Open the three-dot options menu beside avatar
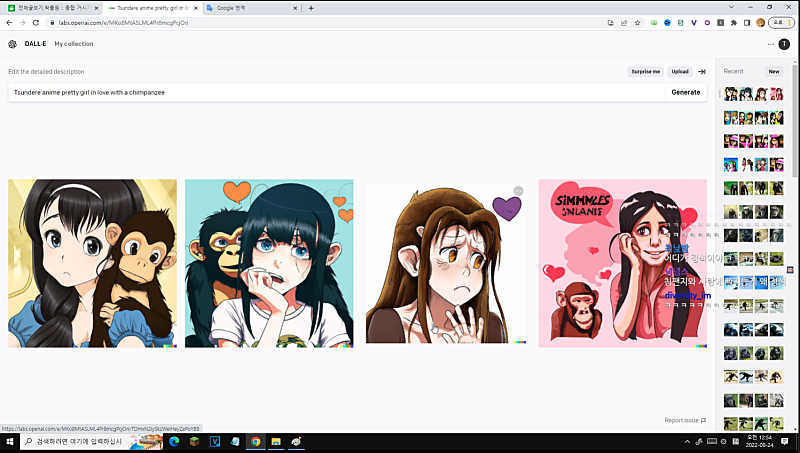800x453 pixels. (x=770, y=44)
